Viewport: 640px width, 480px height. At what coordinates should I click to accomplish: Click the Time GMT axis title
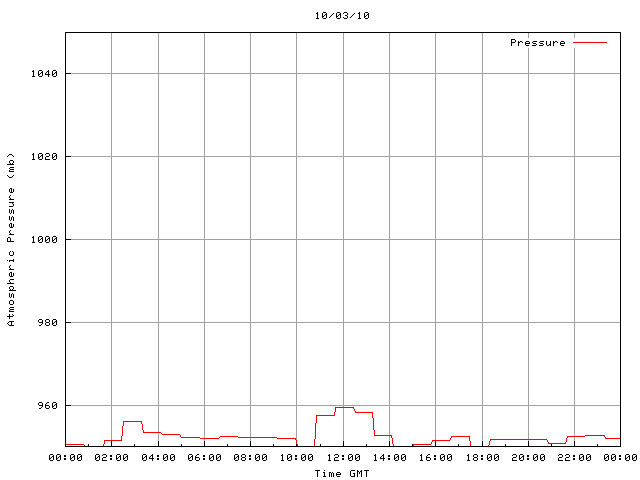pyautogui.click(x=342, y=474)
